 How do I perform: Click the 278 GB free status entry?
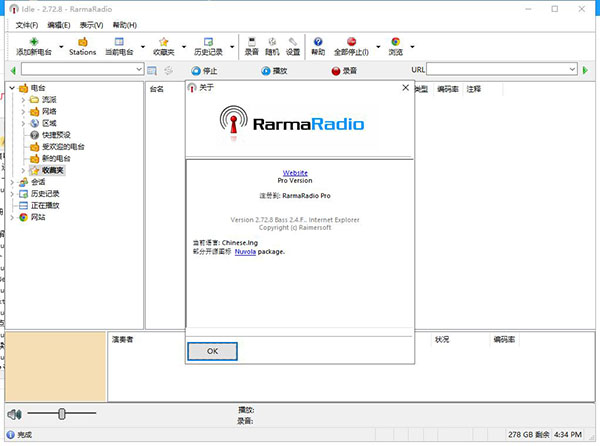tap(528, 435)
